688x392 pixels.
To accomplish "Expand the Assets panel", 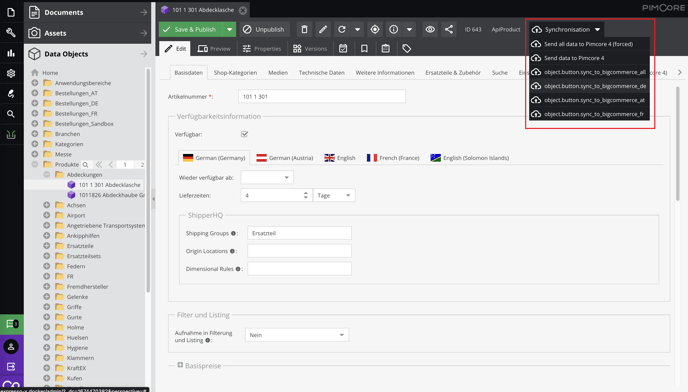I will (x=88, y=33).
